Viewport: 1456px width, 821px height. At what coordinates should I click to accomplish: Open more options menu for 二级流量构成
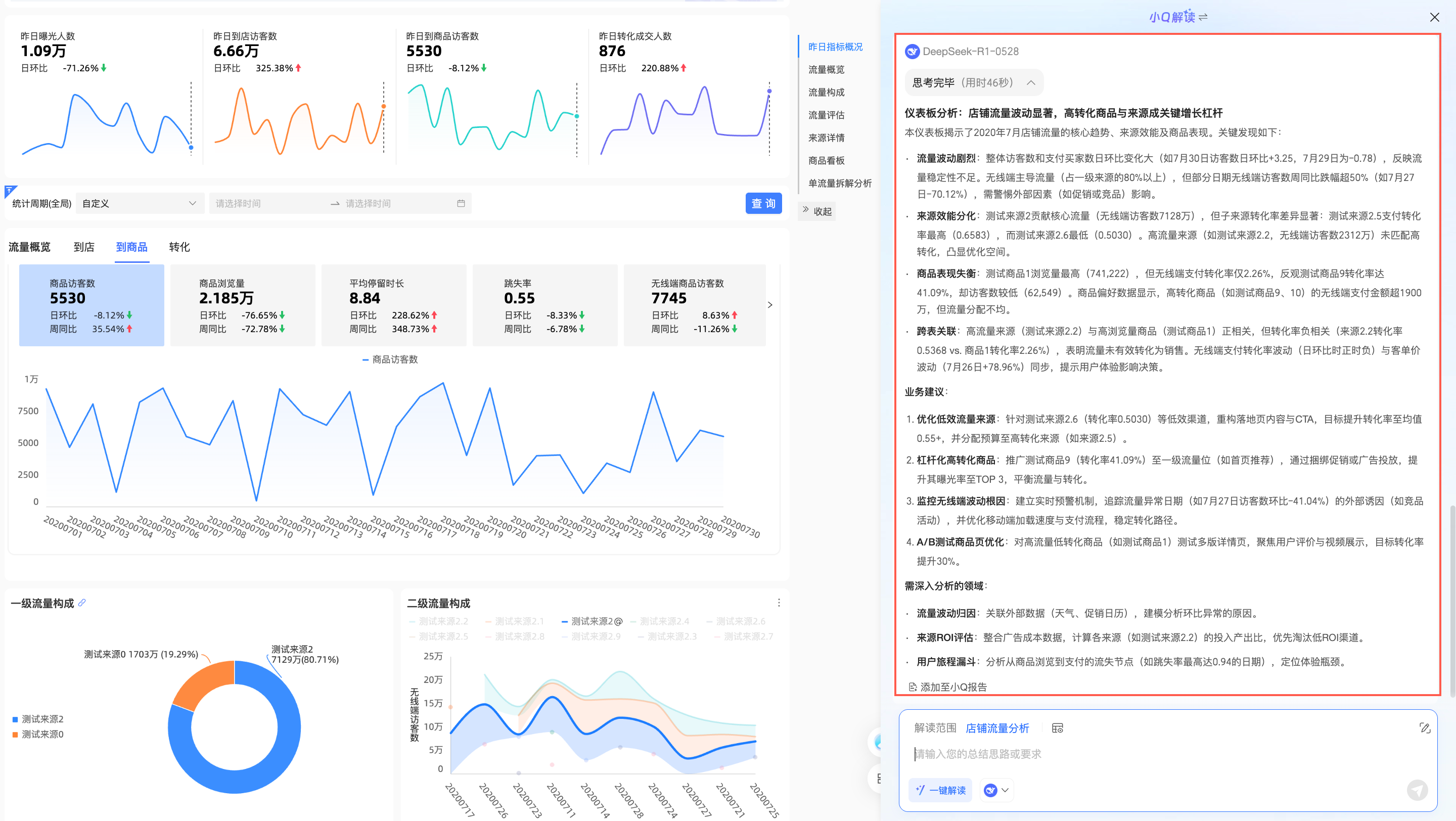(779, 603)
